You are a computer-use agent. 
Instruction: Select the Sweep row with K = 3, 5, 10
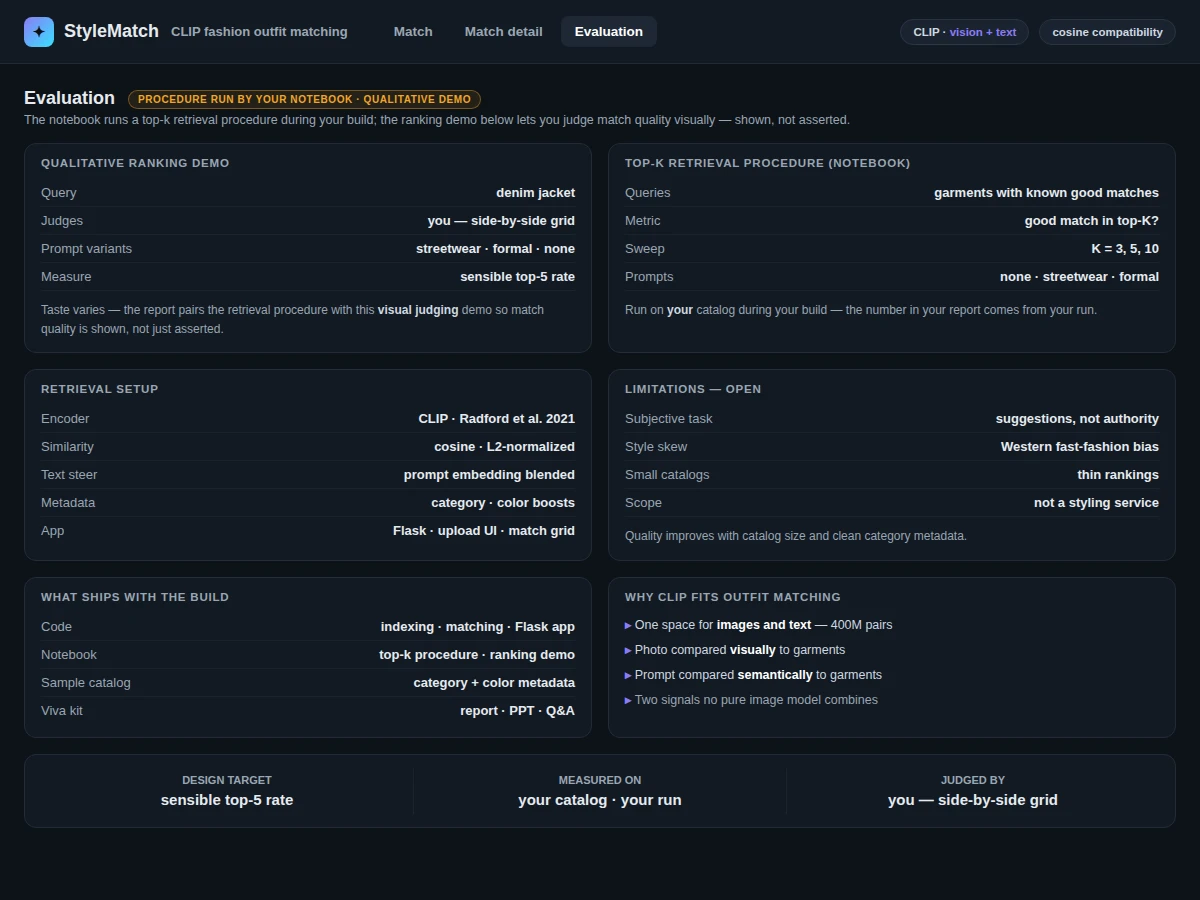(892, 249)
